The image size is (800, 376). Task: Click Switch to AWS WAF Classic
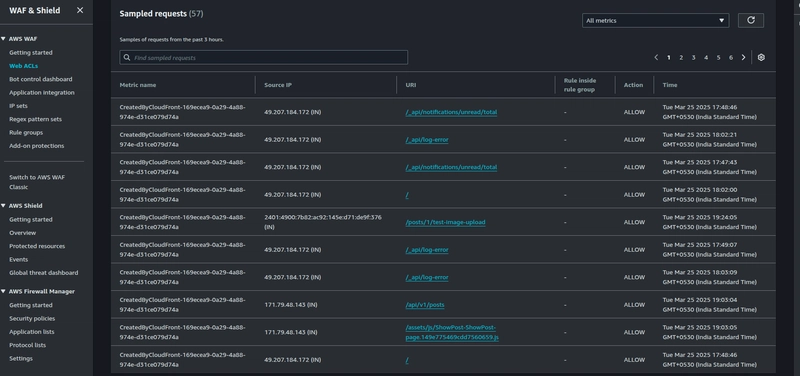tap(37, 182)
